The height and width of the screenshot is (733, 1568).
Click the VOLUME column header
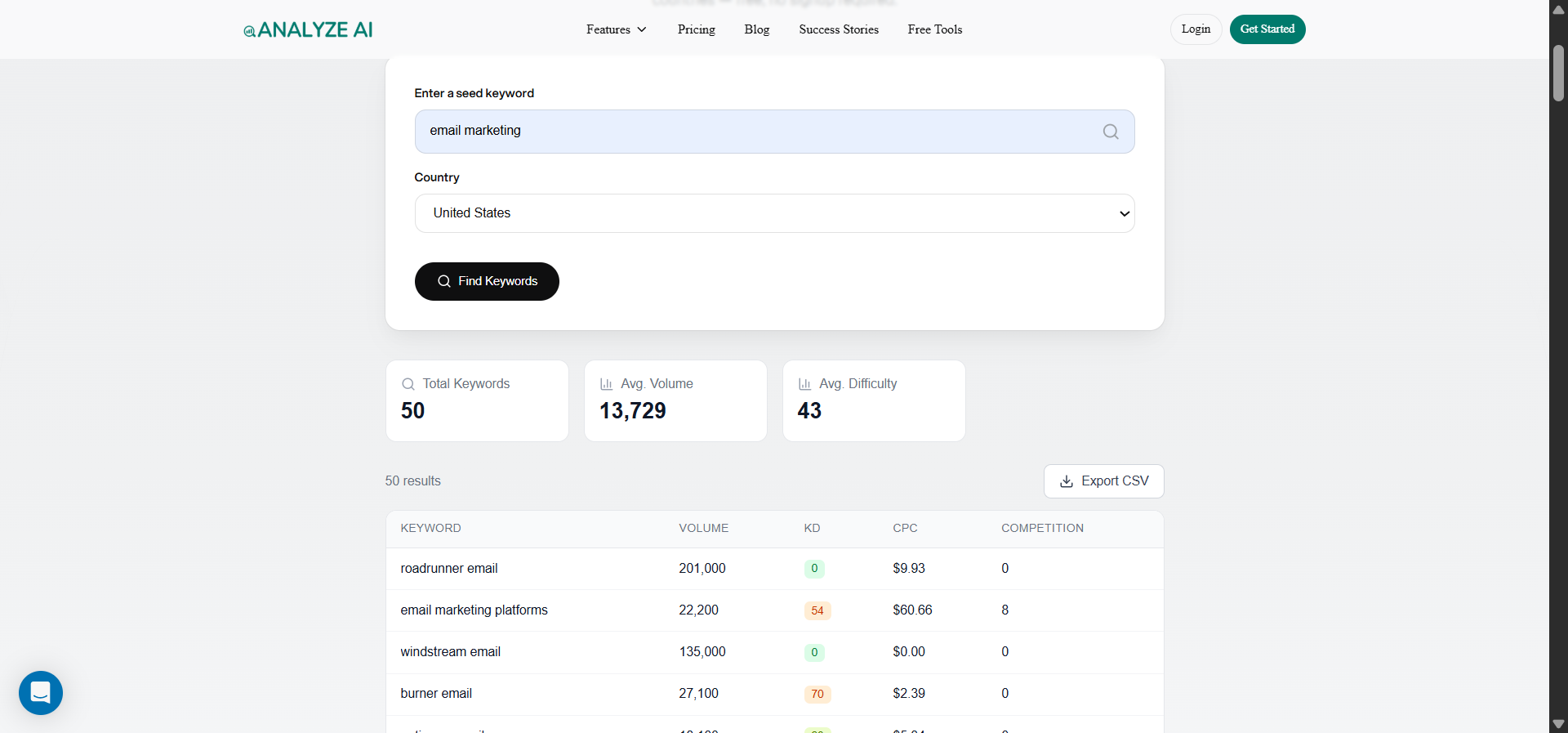click(704, 529)
